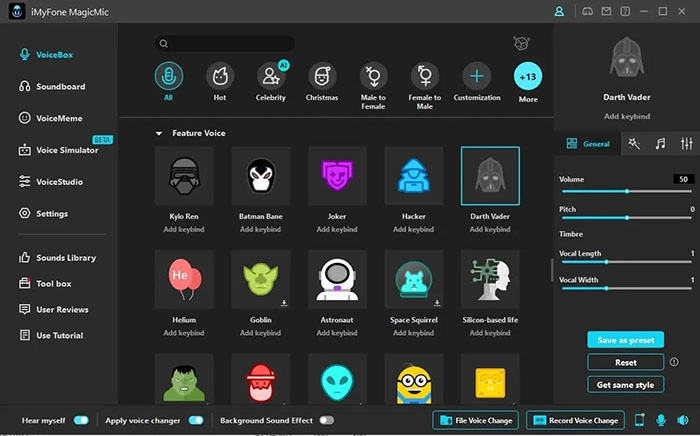Expand the +13 More categories
This screenshot has height=436, width=700.
(x=527, y=76)
